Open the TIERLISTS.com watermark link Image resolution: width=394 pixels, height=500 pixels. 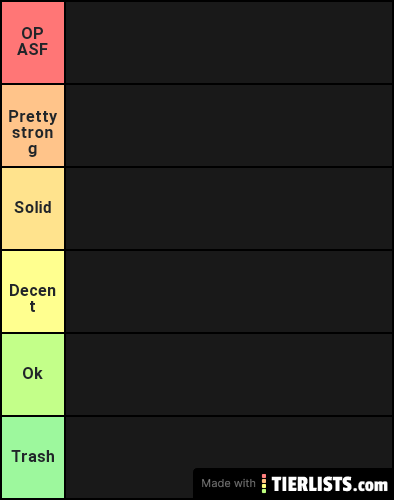click(330, 484)
